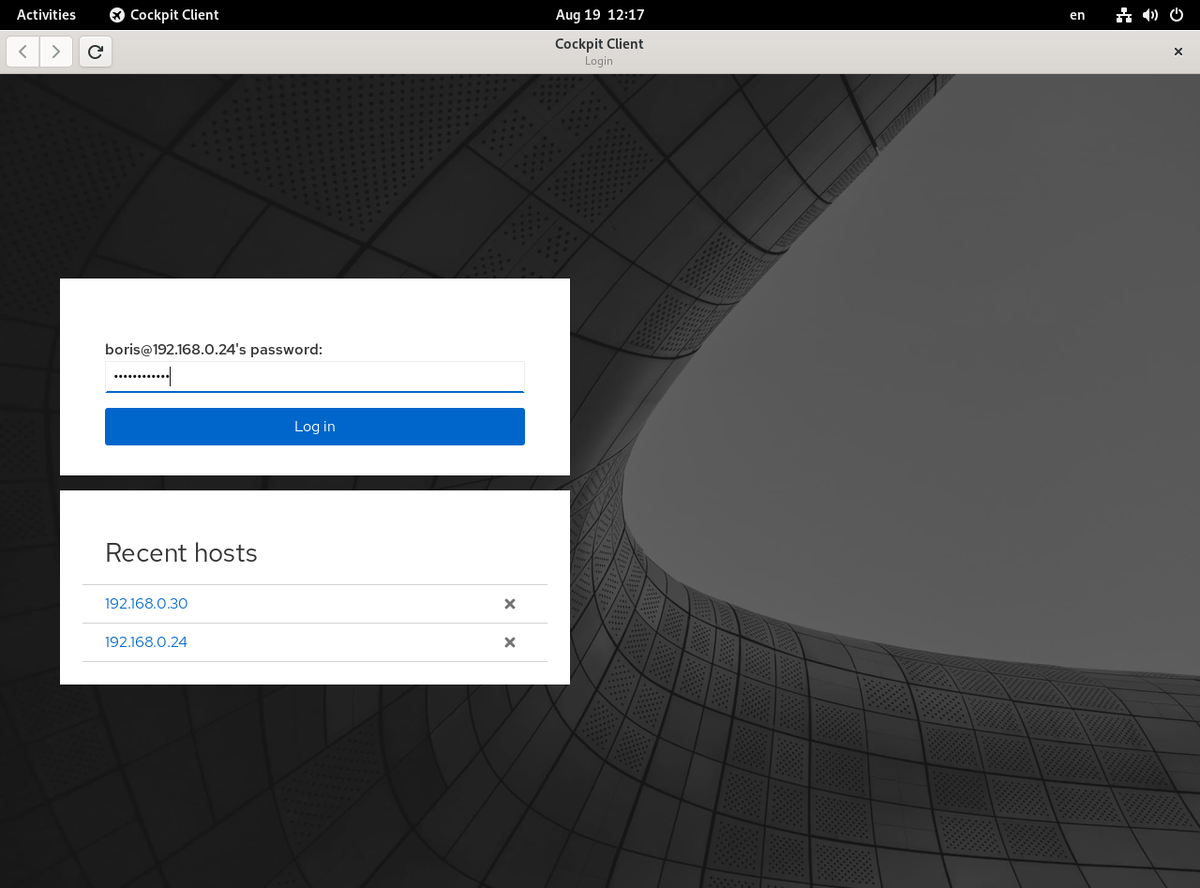Click the network status icon
1200x888 pixels.
1124,15
